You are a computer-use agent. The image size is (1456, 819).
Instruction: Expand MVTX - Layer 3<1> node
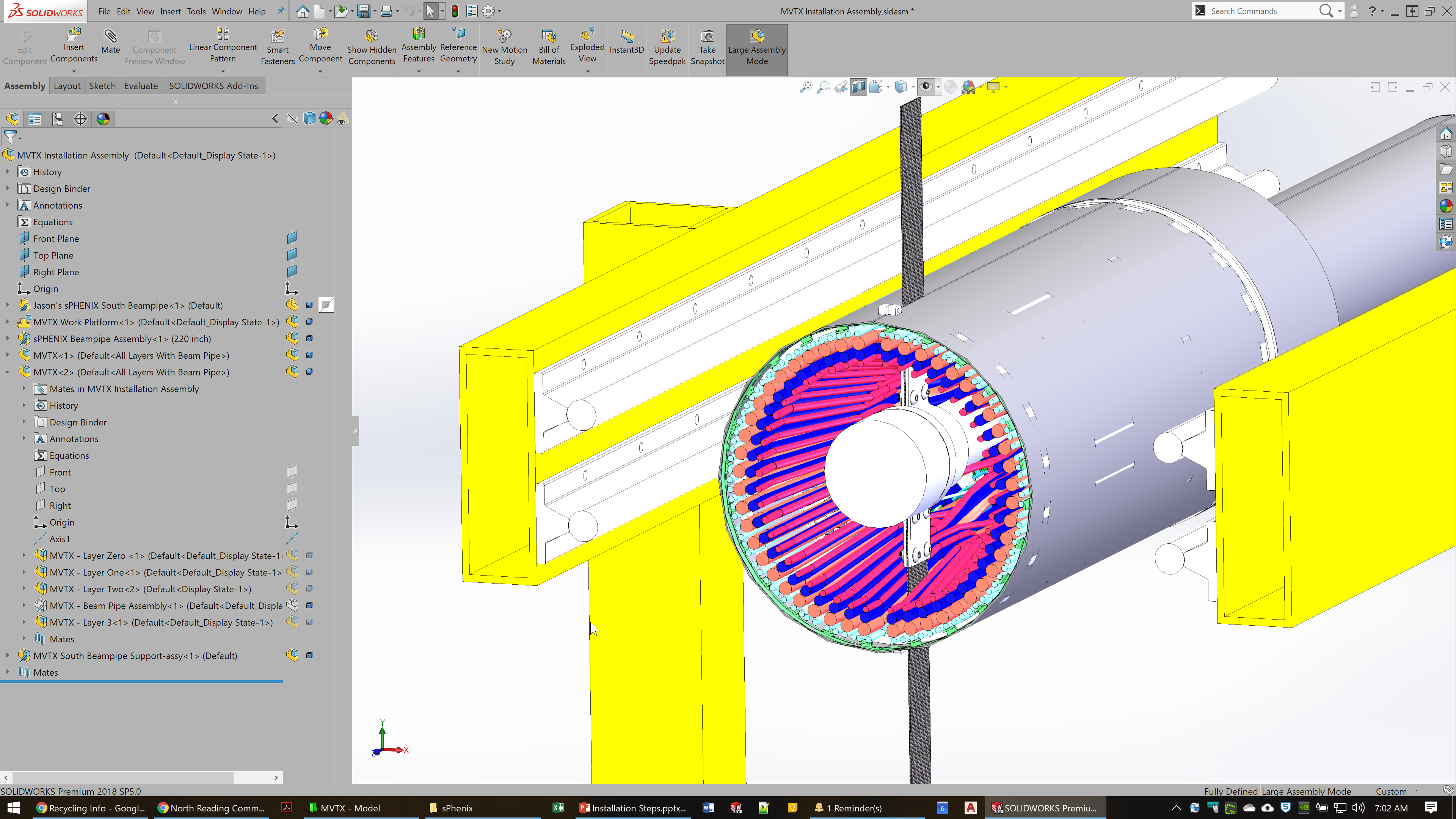point(24,622)
